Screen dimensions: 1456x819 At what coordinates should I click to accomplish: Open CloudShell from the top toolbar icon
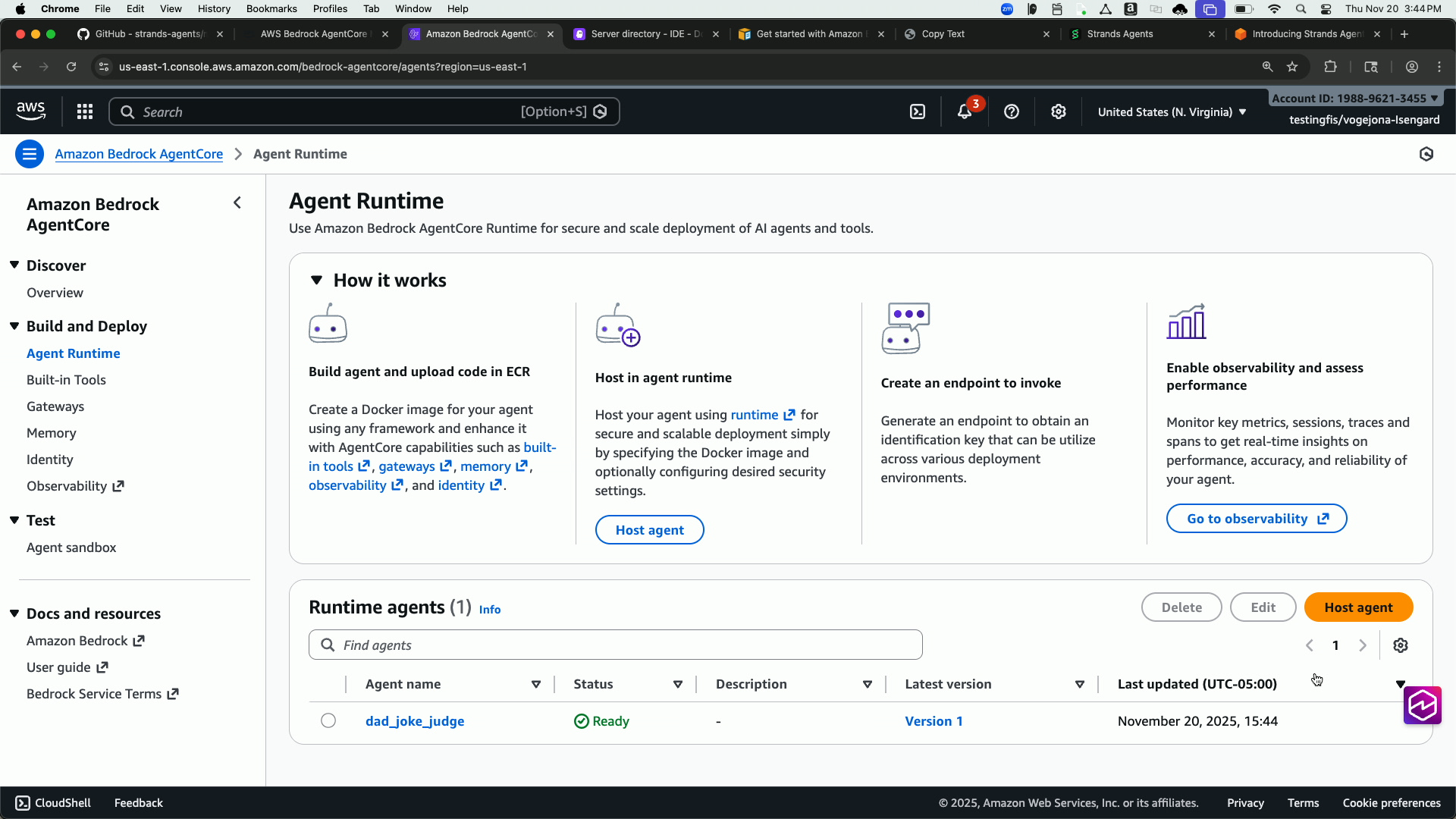click(918, 112)
